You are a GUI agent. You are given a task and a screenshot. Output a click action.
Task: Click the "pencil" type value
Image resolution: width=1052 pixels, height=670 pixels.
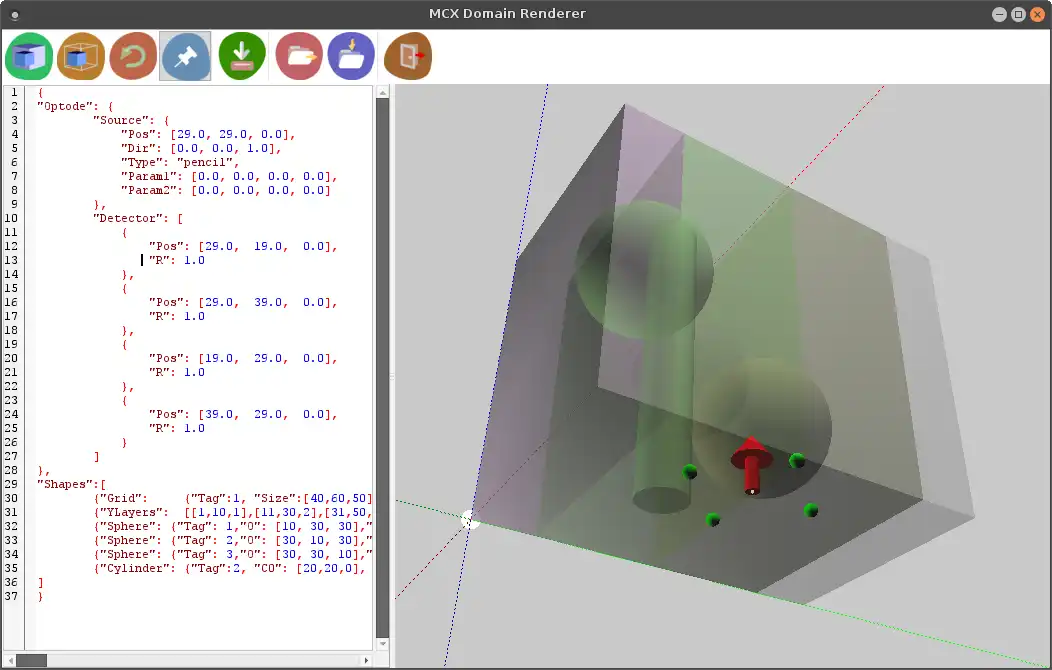coord(207,162)
